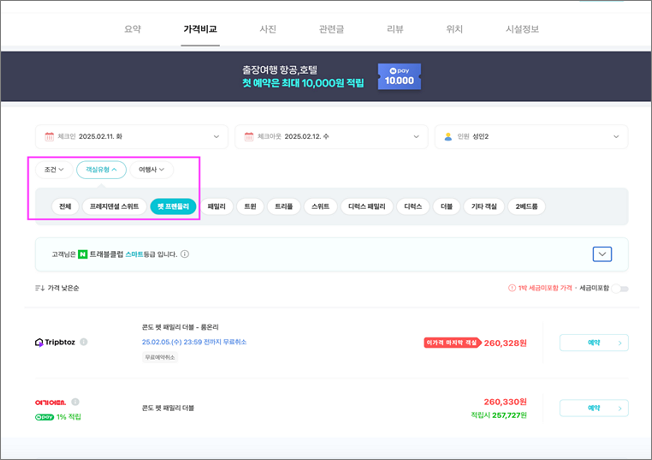This screenshot has height=460, width=652.
Task: Click the 예약 button for Tripbtoz
Action: pyautogui.click(x=594, y=343)
